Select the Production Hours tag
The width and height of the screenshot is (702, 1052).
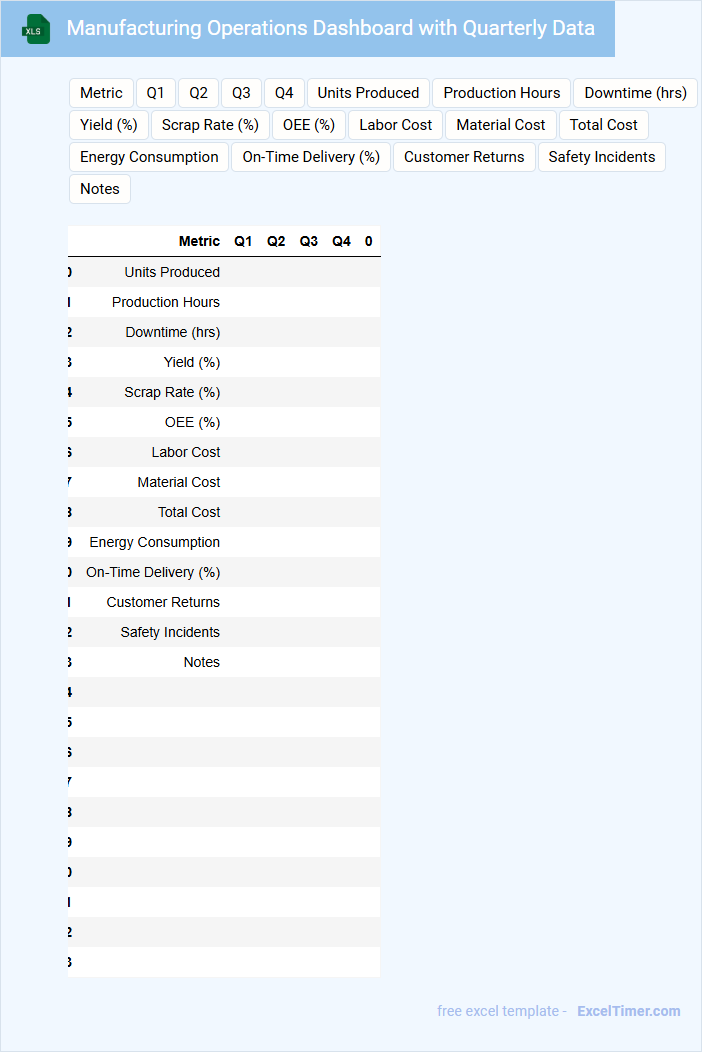502,93
